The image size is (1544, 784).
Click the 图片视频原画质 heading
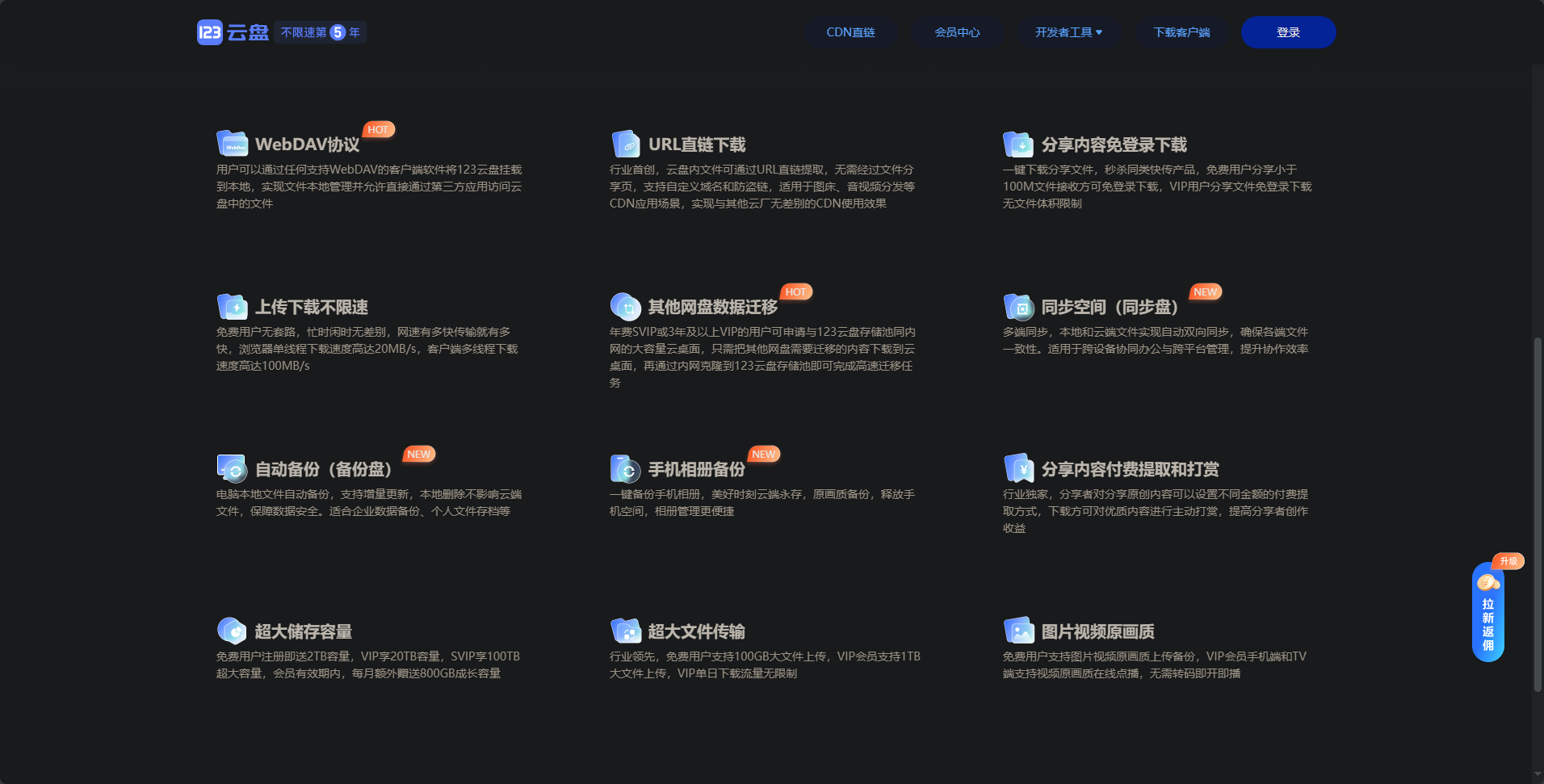point(1098,631)
